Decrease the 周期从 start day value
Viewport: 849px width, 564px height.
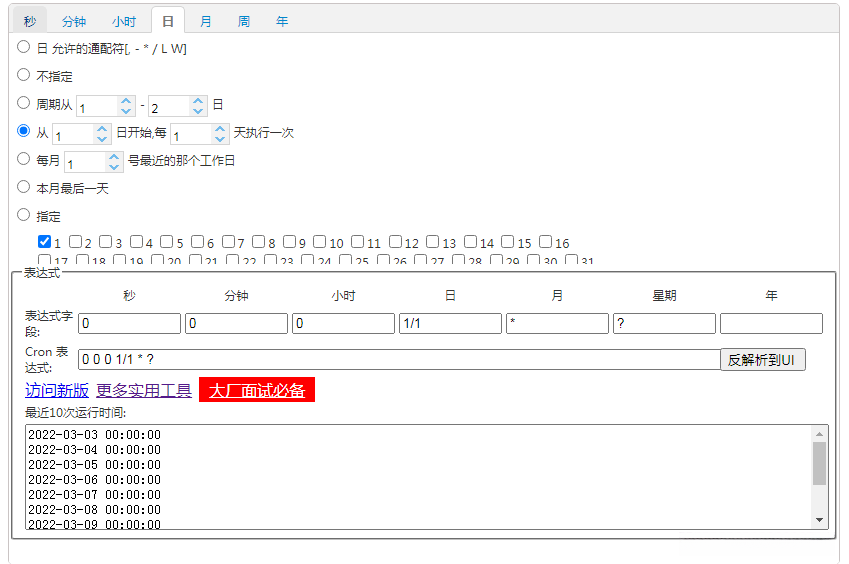(x=126, y=110)
